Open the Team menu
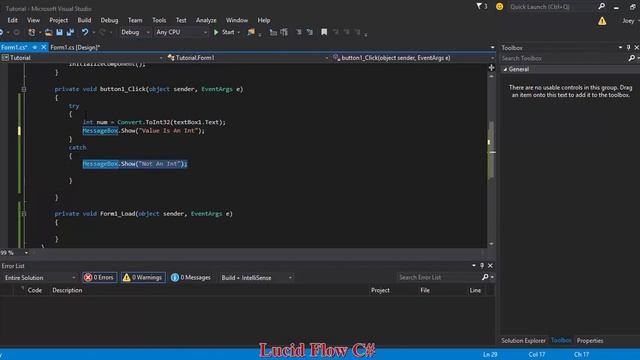The height and width of the screenshot is (360, 640). click(135, 20)
